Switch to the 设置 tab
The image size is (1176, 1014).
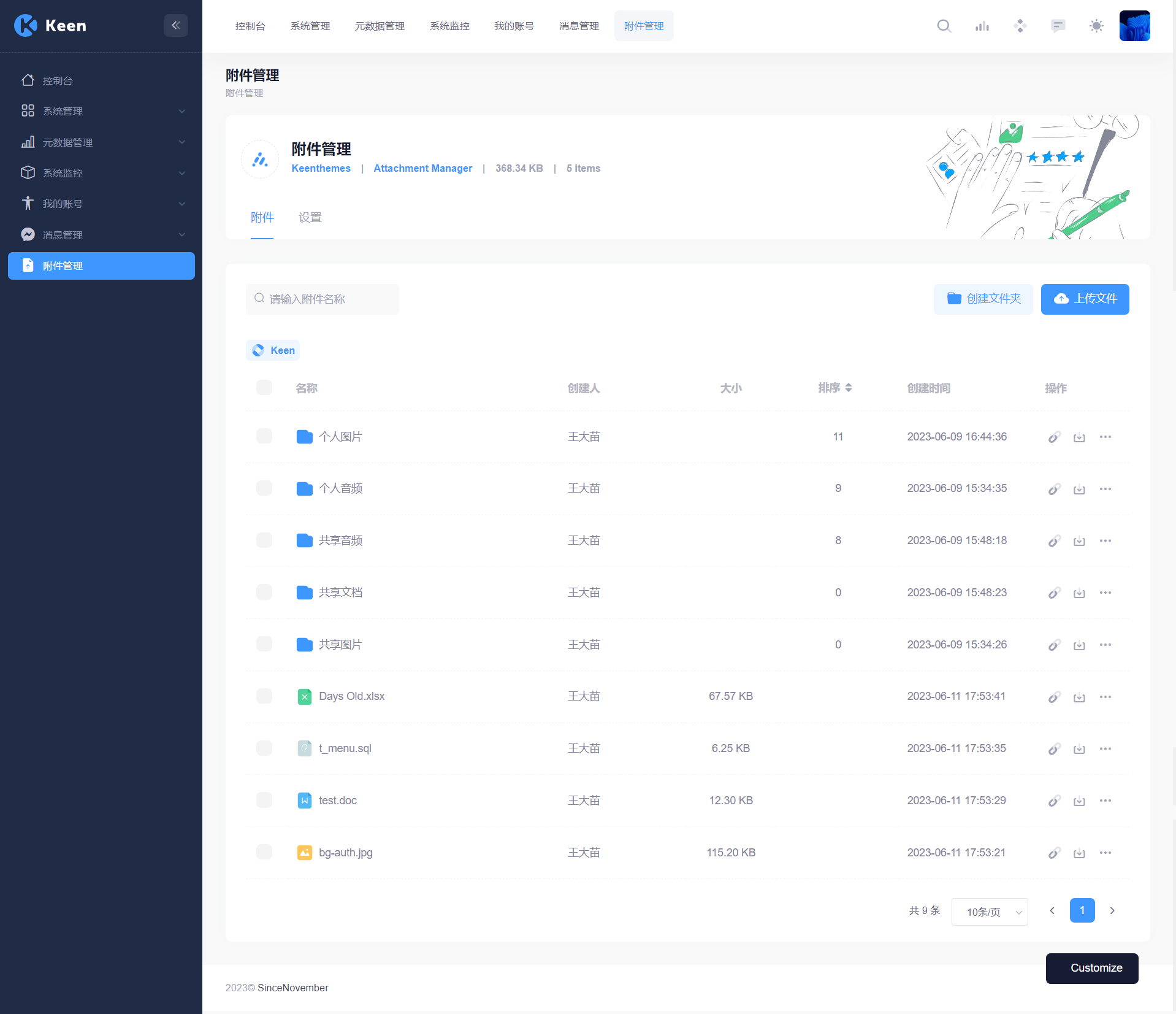click(310, 217)
